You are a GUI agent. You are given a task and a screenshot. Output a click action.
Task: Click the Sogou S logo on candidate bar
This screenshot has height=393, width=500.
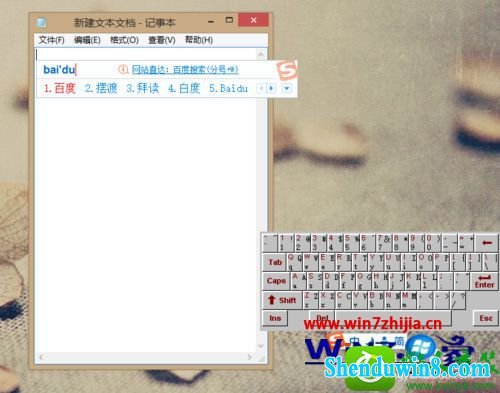(287, 70)
